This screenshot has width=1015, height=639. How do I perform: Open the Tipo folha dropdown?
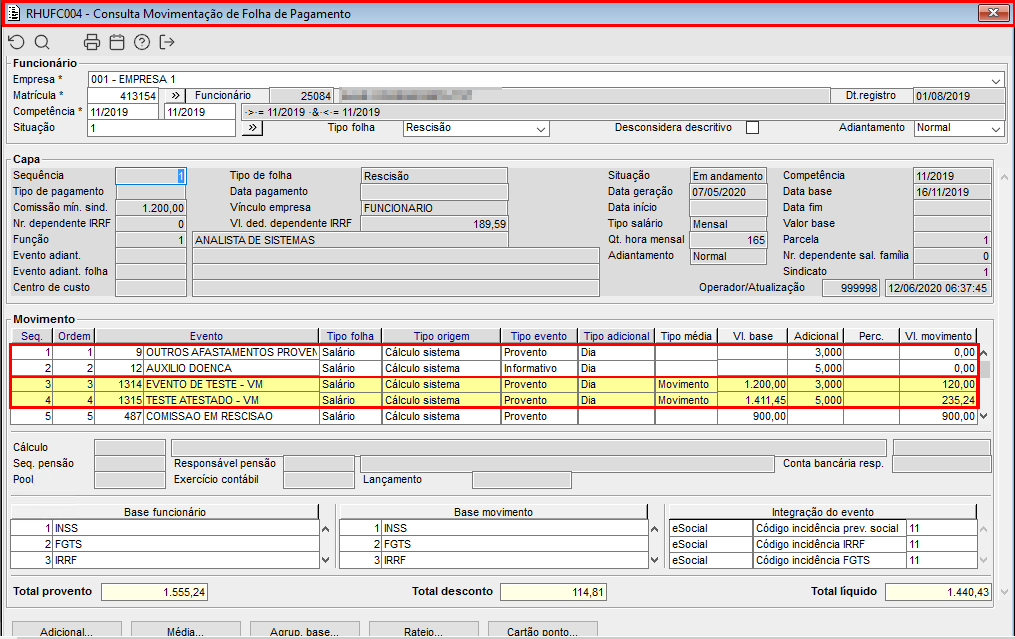tap(541, 129)
